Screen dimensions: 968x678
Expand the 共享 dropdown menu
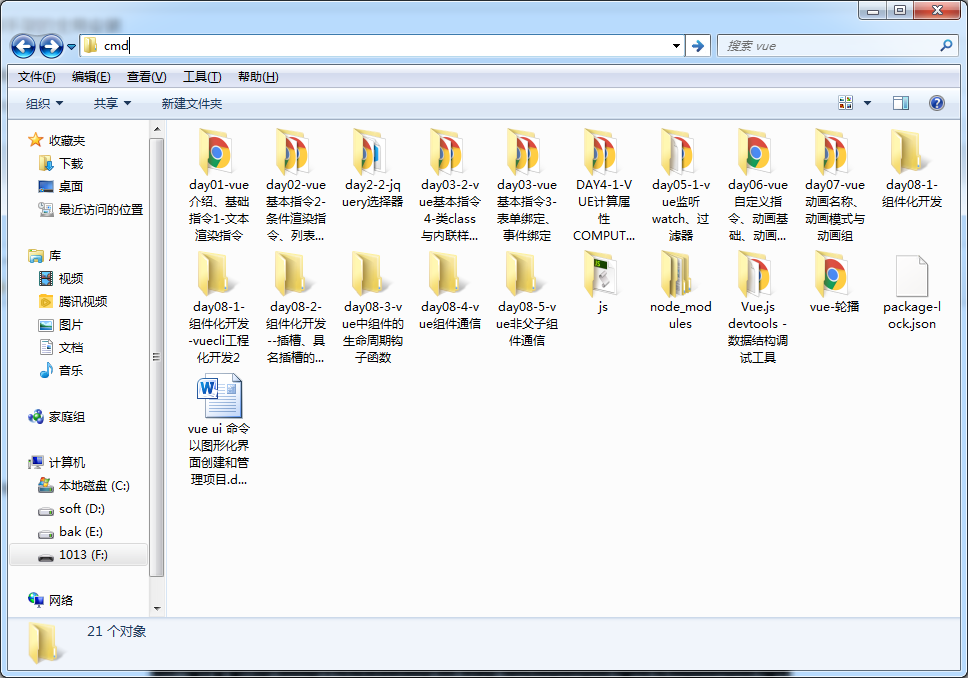coord(112,104)
